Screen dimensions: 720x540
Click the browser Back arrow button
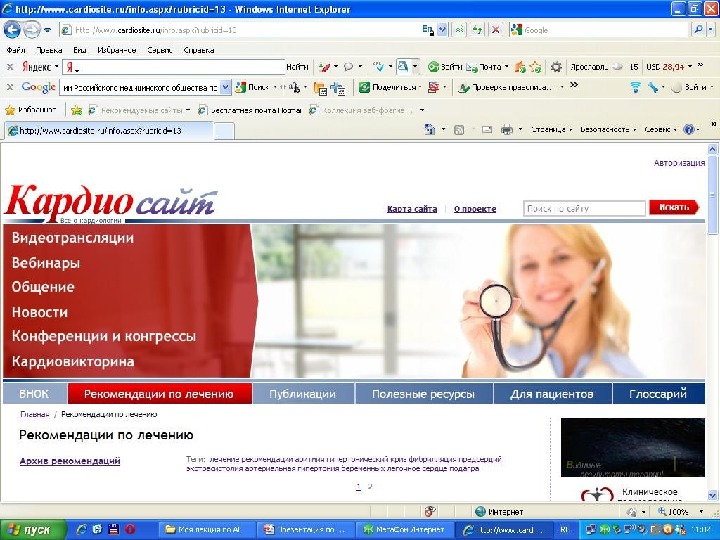coord(11,30)
